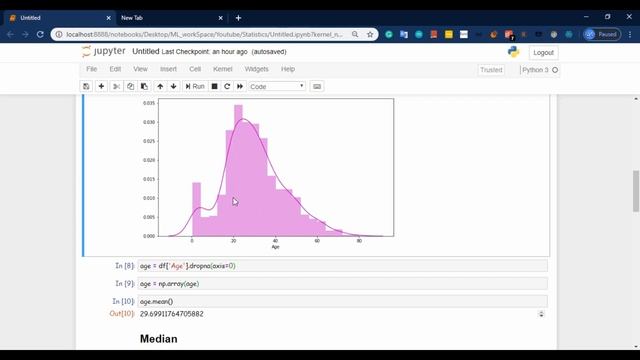Click the Logout button

[543, 53]
